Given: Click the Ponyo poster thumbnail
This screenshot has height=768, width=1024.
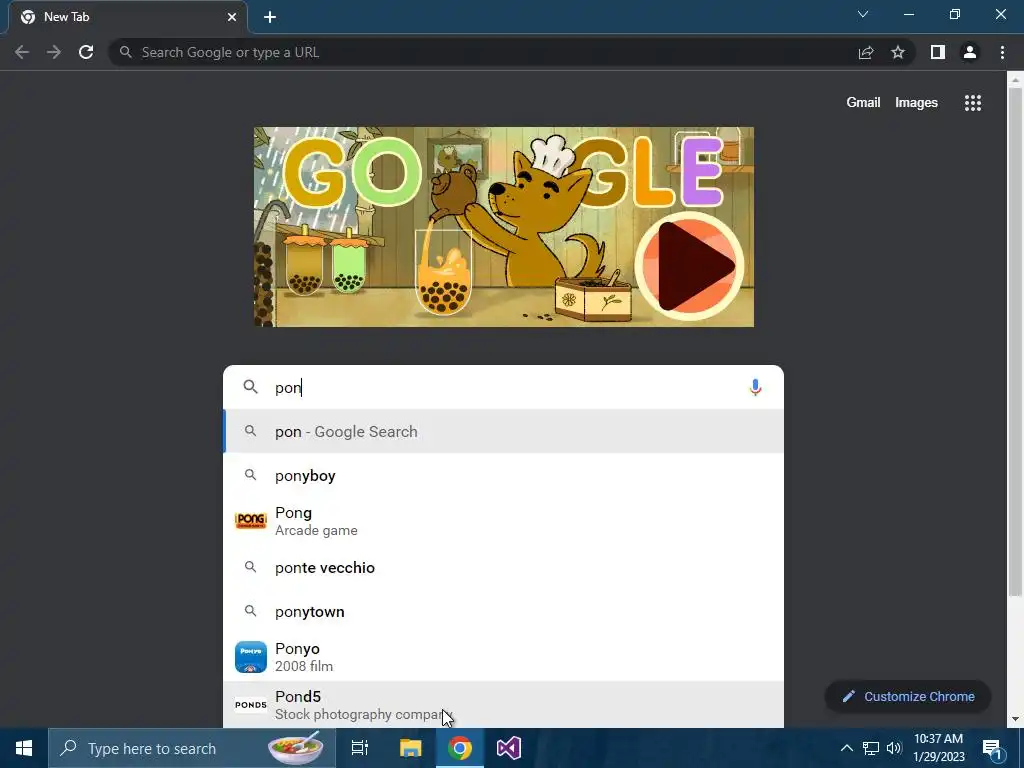Looking at the screenshot, I should click(251, 657).
